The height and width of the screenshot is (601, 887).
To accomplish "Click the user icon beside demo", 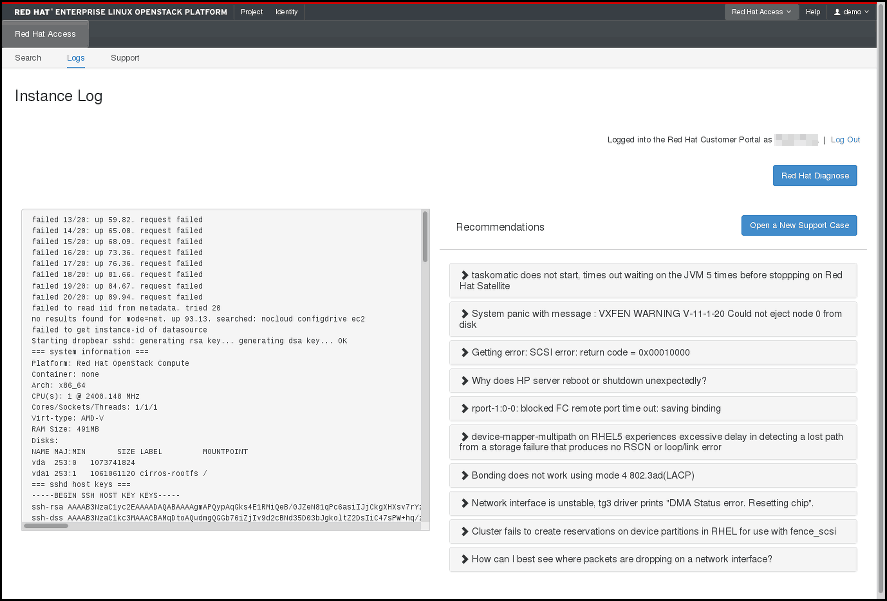I will pyautogui.click(x=837, y=12).
